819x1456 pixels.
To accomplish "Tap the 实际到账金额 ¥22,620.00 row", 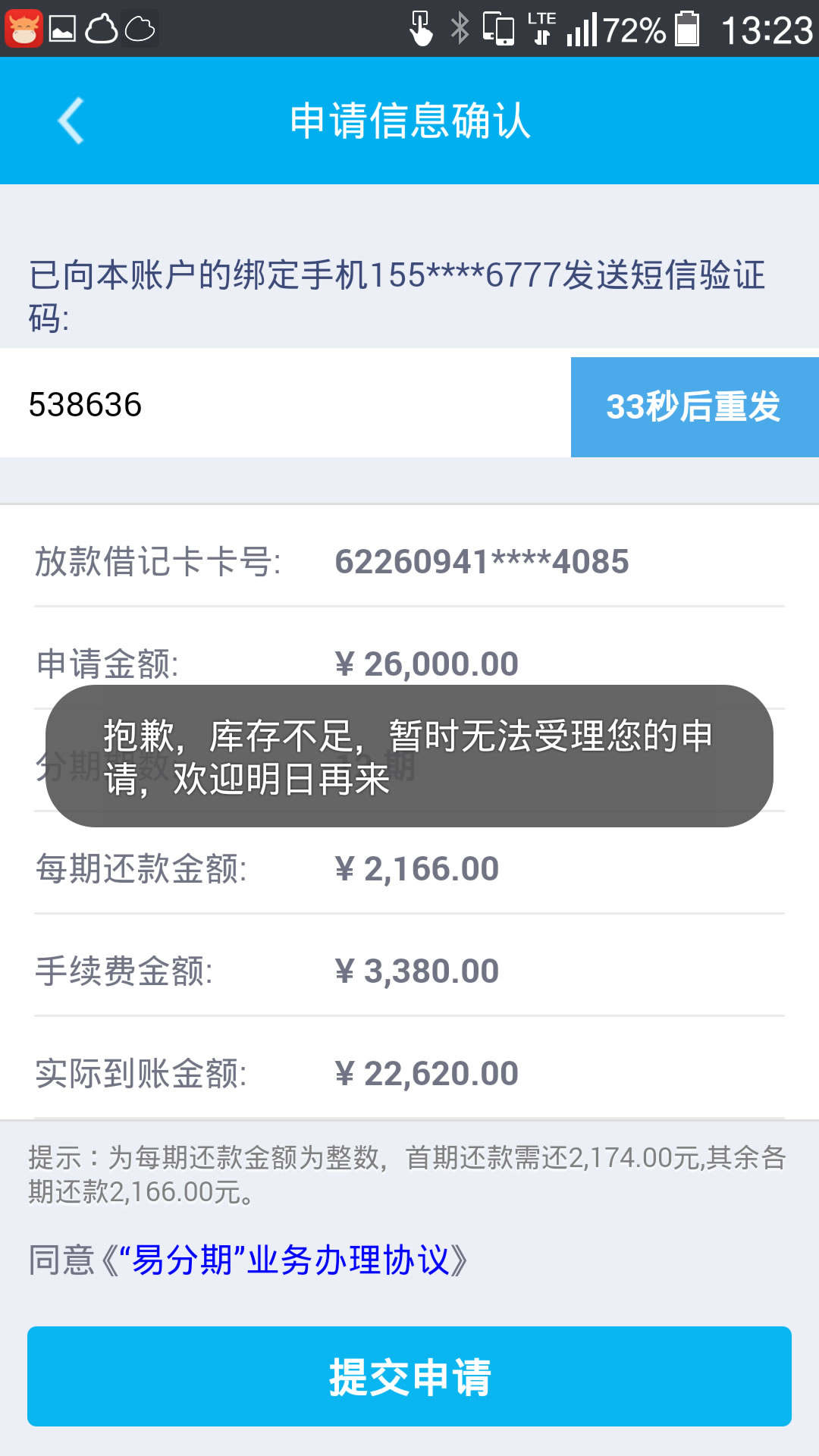I will (409, 1073).
